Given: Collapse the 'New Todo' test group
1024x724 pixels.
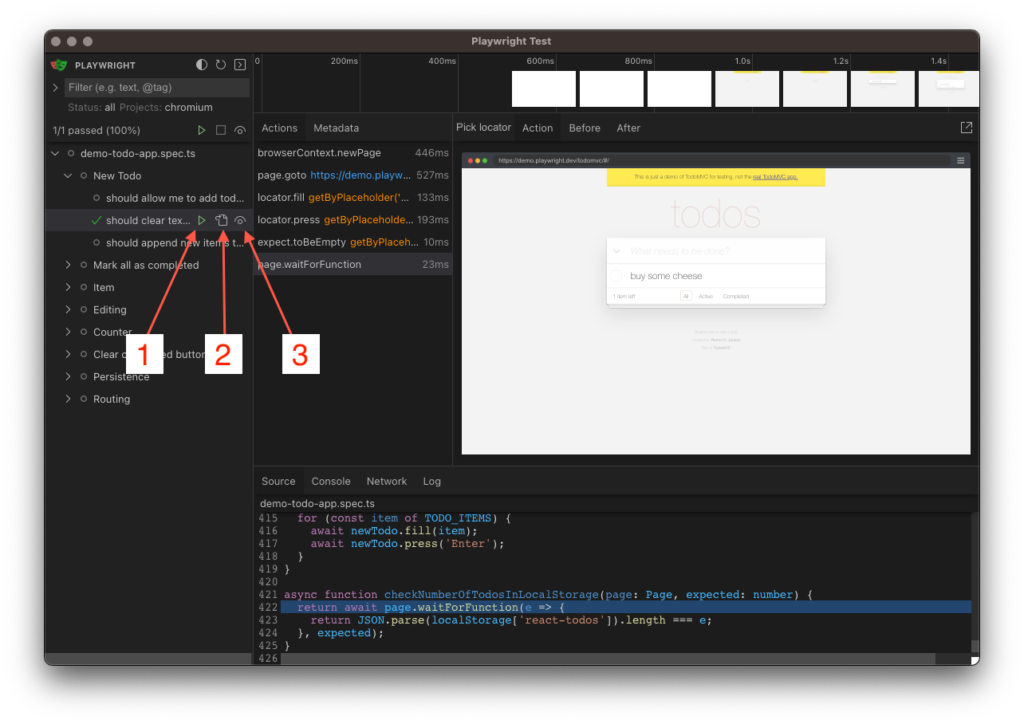Looking at the screenshot, I should (68, 175).
